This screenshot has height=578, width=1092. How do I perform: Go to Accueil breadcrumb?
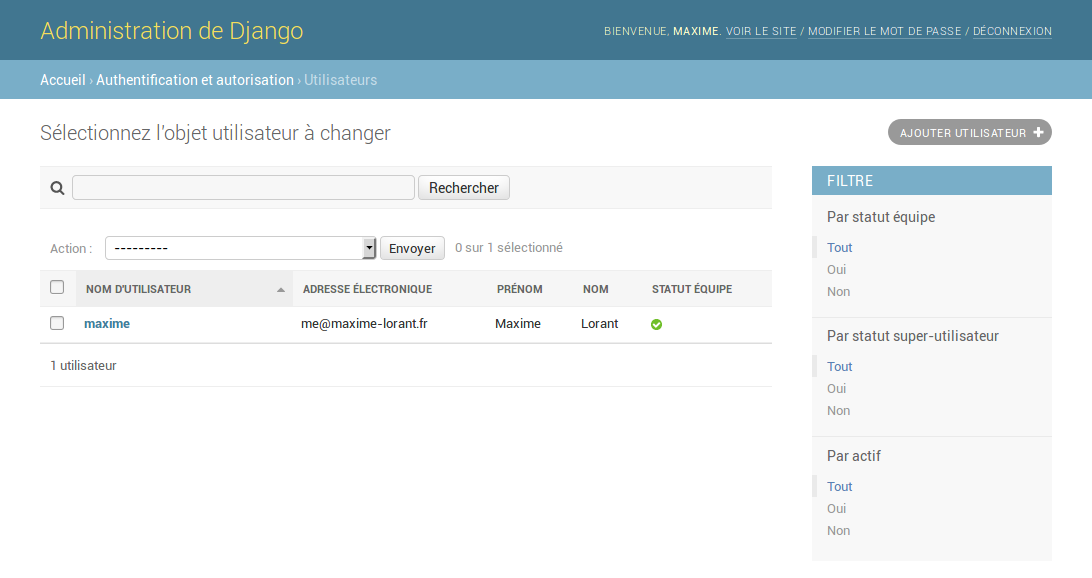click(63, 79)
